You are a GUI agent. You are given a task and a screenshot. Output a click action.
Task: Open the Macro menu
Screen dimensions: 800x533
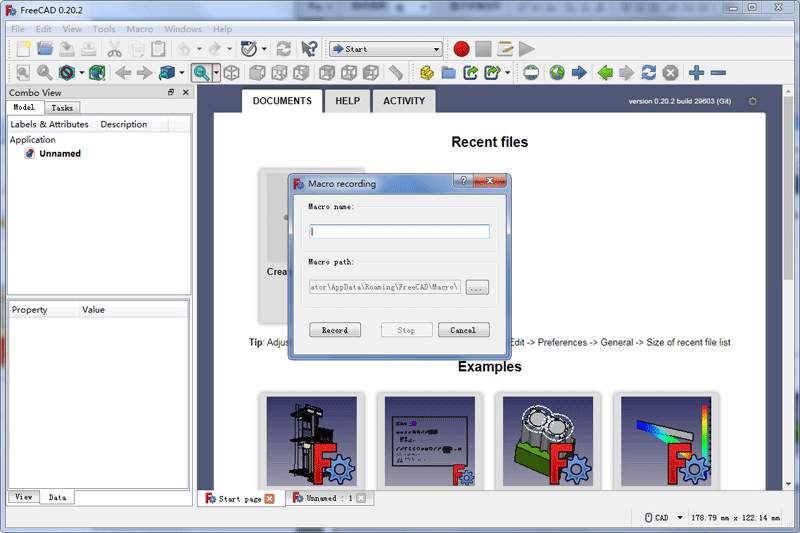pyautogui.click(x=140, y=29)
